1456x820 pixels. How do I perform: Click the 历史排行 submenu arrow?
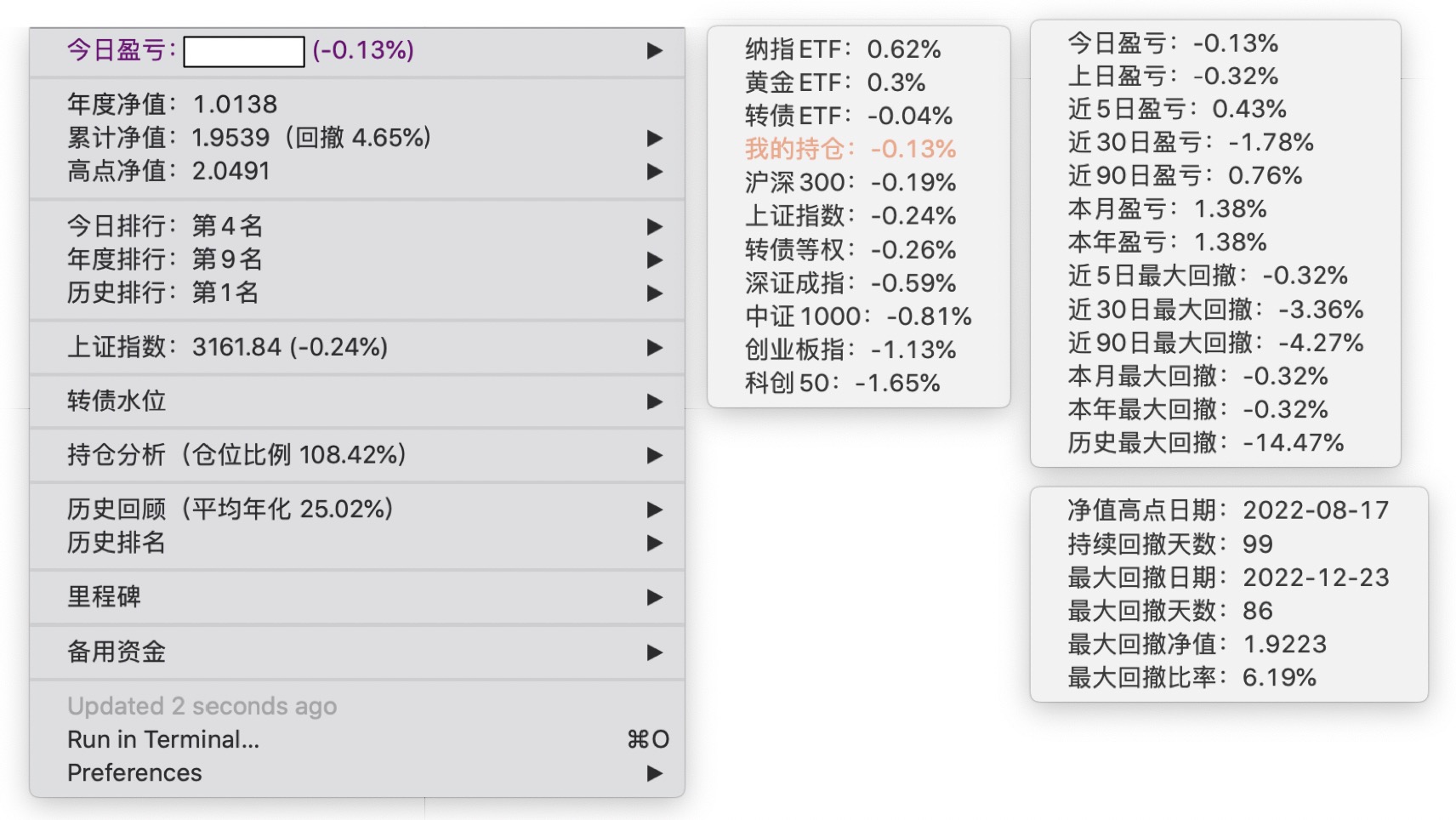pos(654,293)
